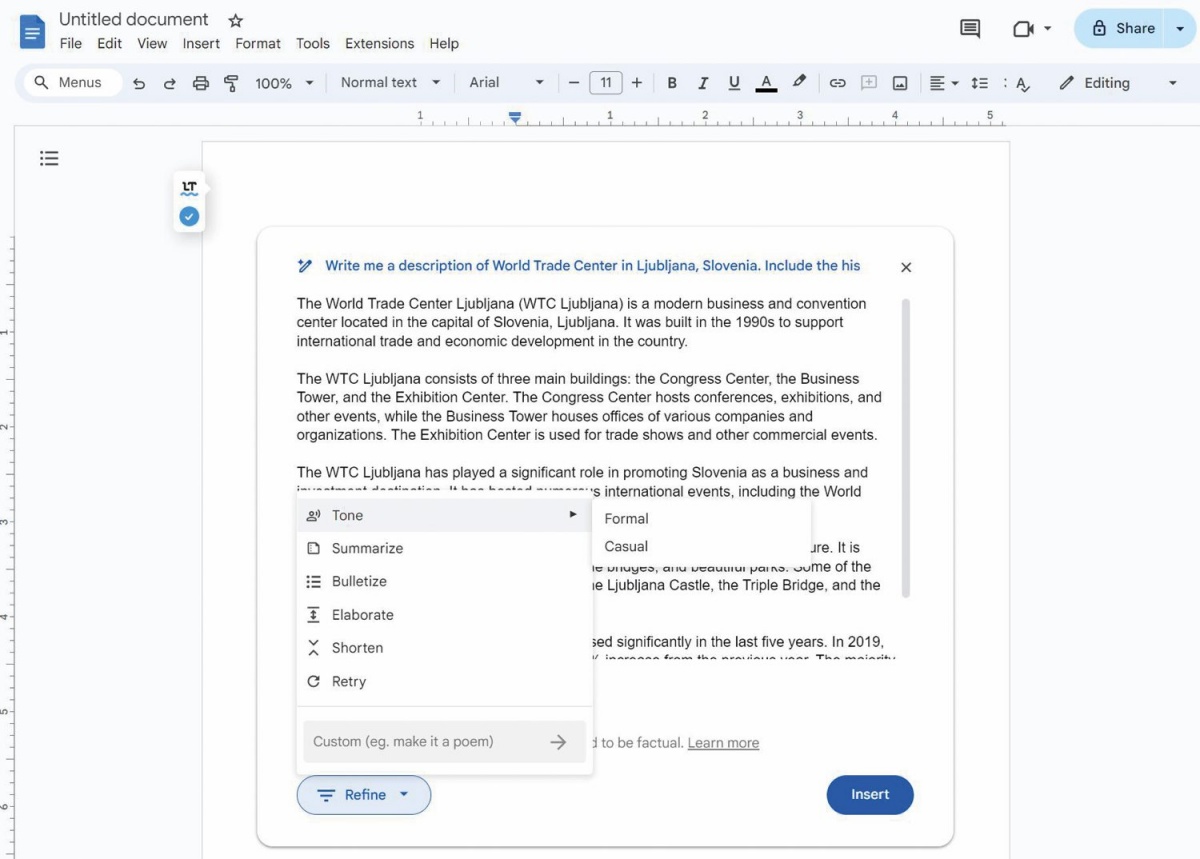Click the Untitled document title

pyautogui.click(x=134, y=20)
